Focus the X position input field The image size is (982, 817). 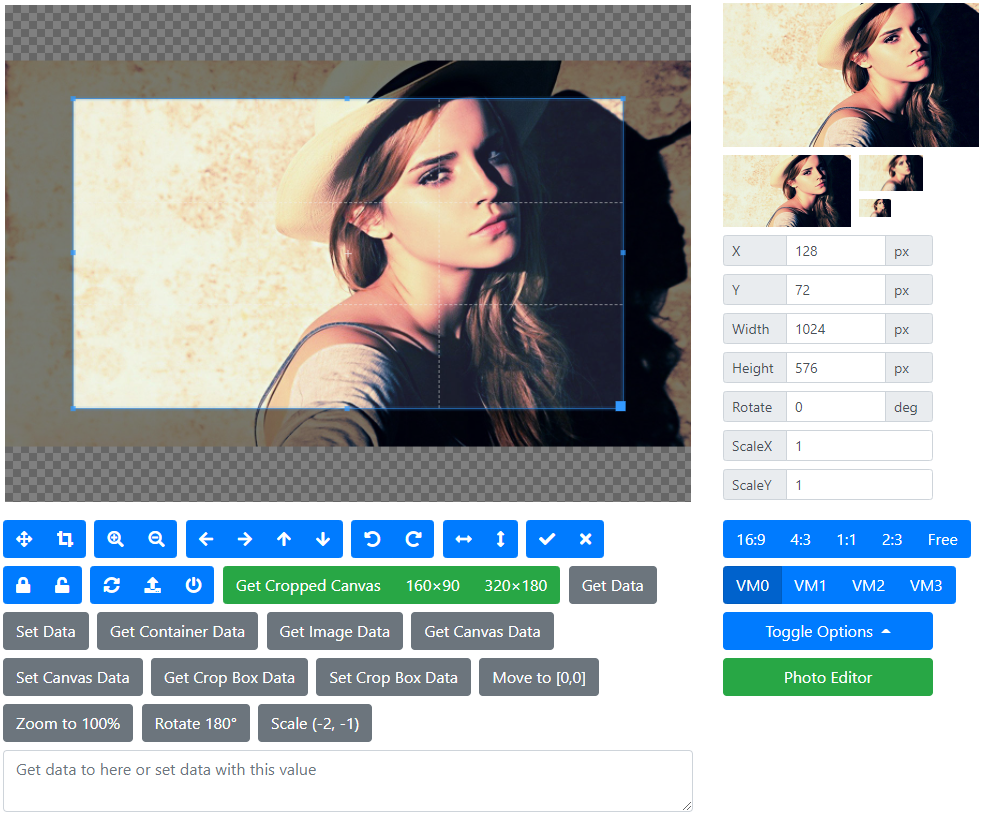click(835, 251)
